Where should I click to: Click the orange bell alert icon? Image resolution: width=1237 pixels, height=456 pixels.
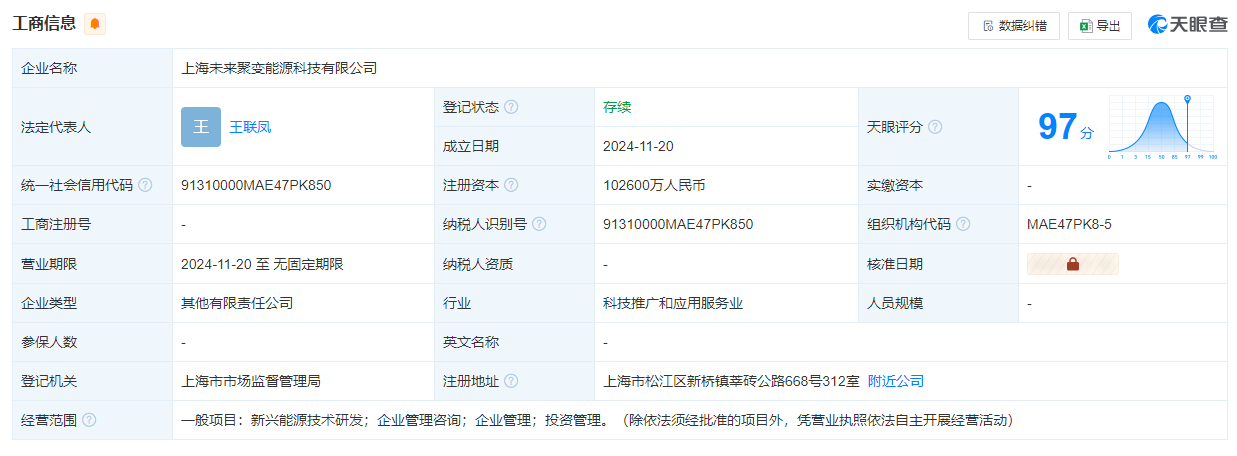tap(95, 24)
